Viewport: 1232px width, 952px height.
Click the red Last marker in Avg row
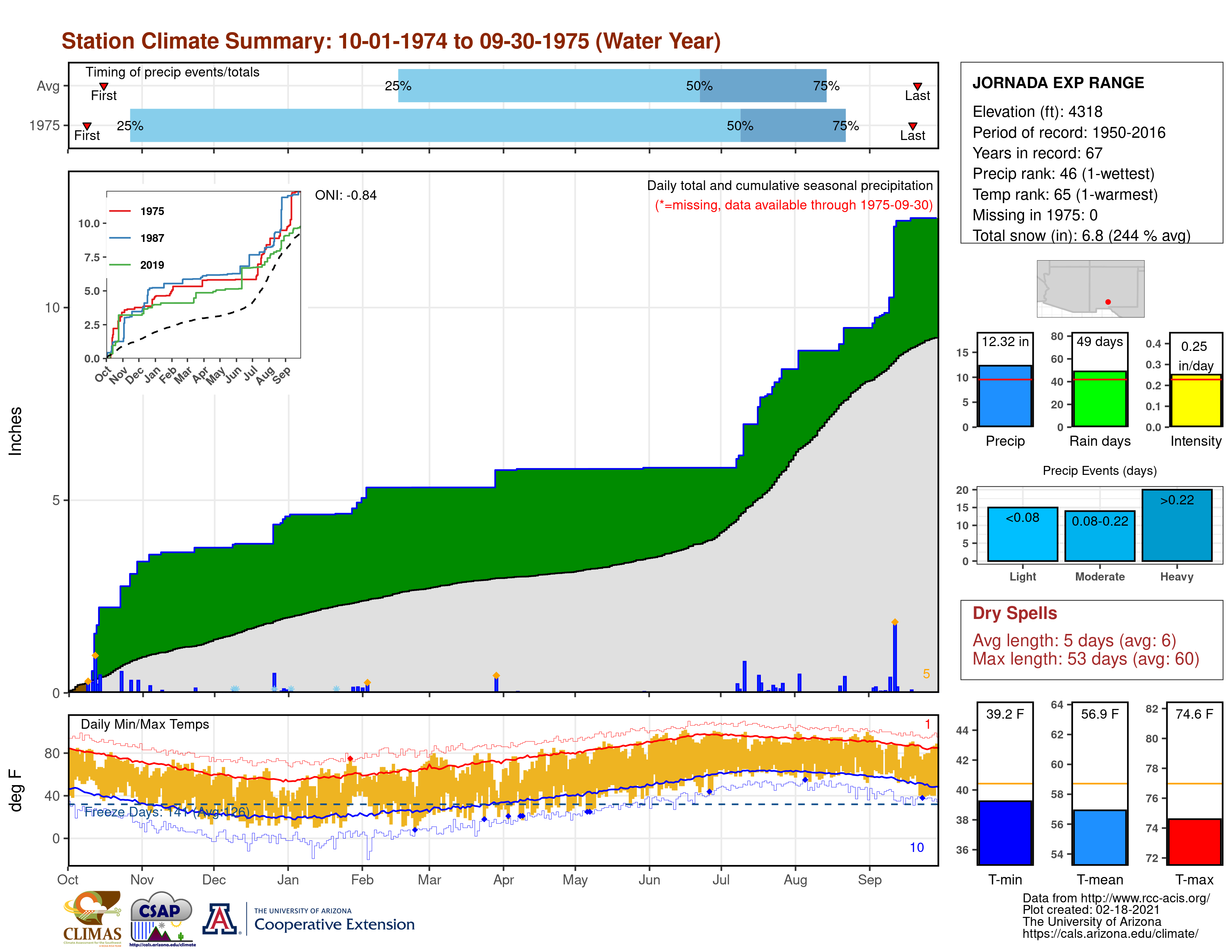[917, 86]
